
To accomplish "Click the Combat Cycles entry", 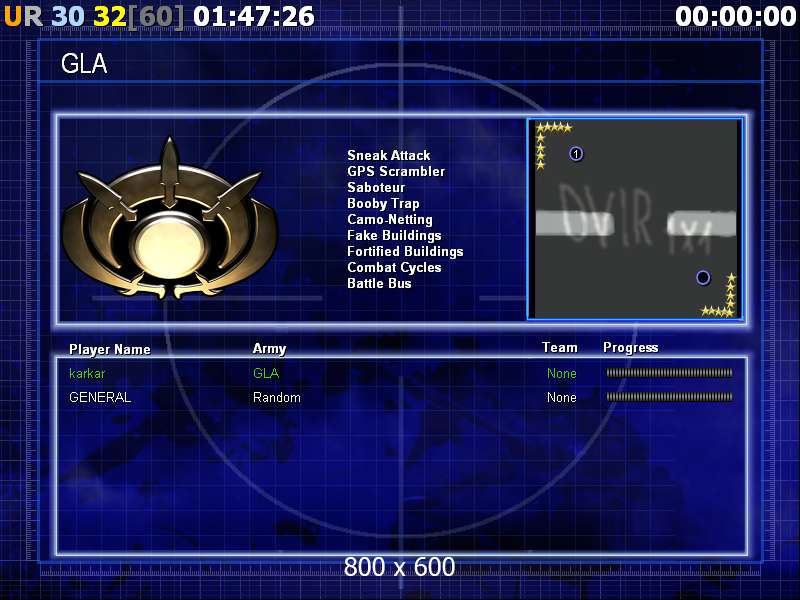I will click(x=394, y=267).
